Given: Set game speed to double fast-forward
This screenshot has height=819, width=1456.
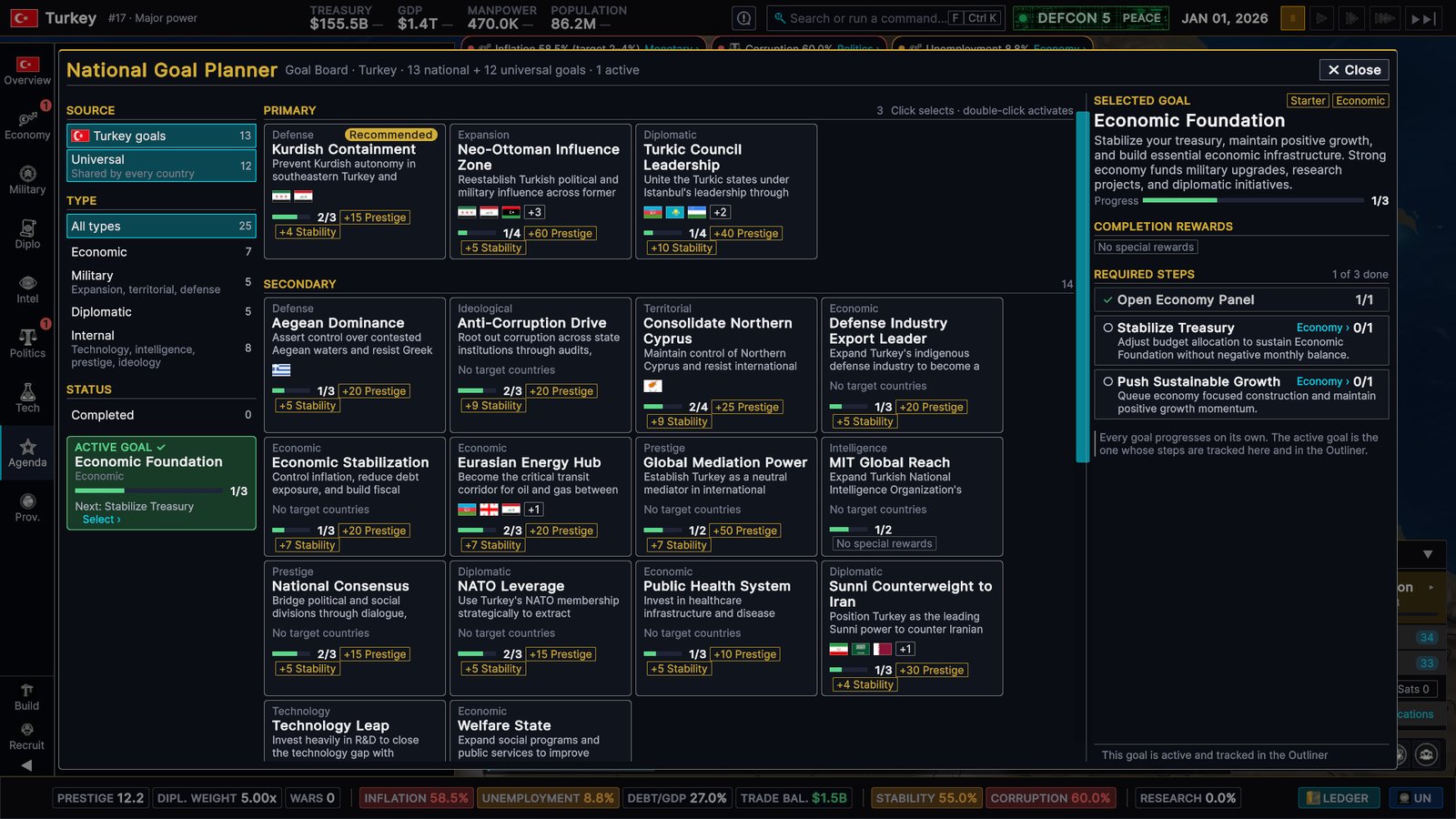Looking at the screenshot, I should coord(1351,18).
